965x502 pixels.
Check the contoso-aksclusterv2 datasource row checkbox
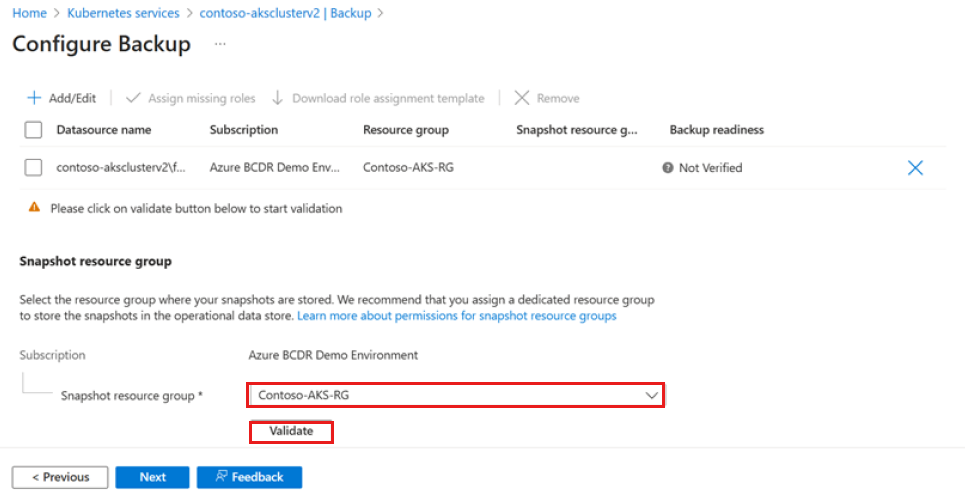pyautogui.click(x=33, y=168)
